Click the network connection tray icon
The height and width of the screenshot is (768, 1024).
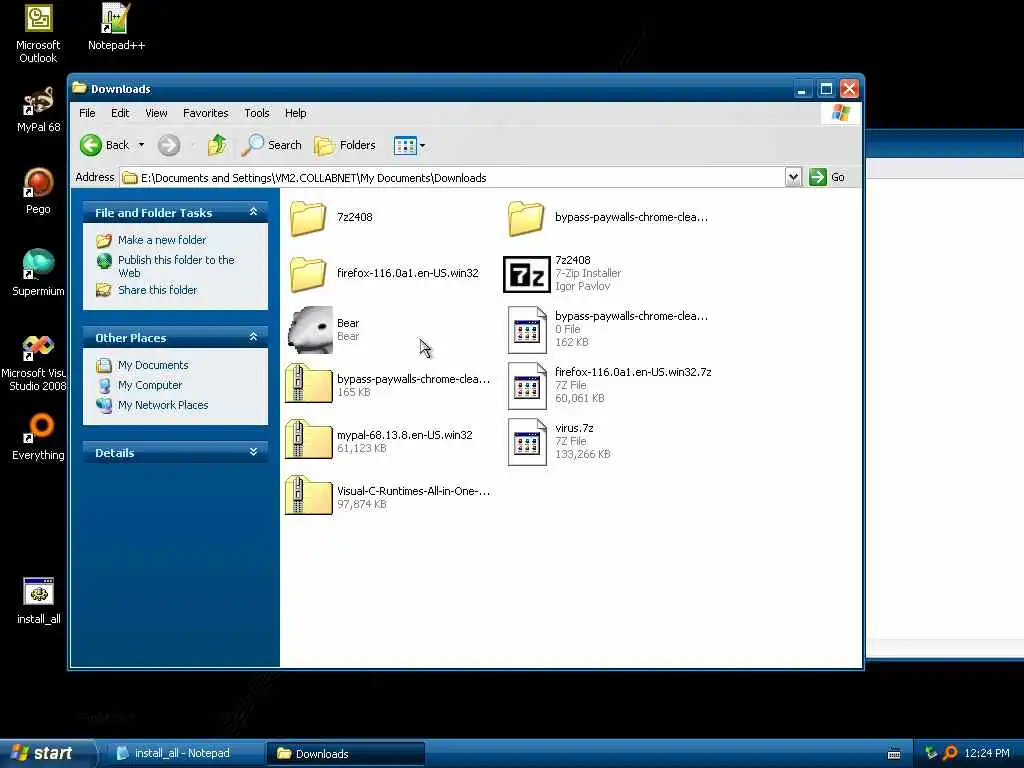click(931, 753)
